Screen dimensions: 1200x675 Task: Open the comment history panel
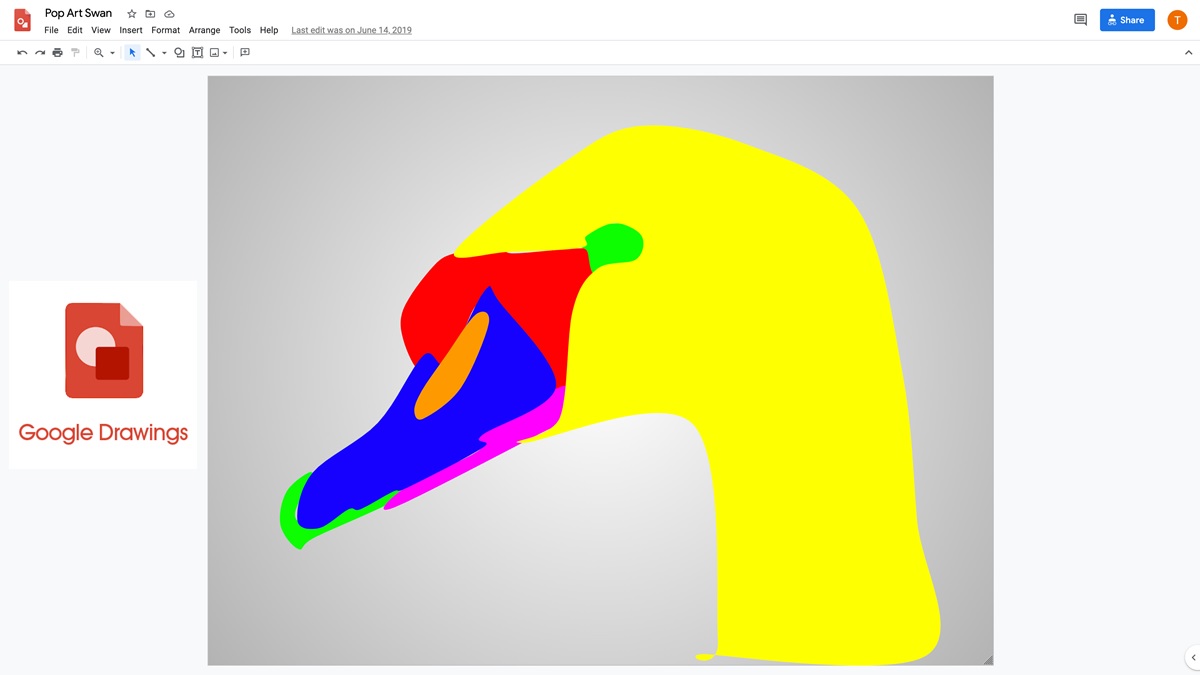1080,19
